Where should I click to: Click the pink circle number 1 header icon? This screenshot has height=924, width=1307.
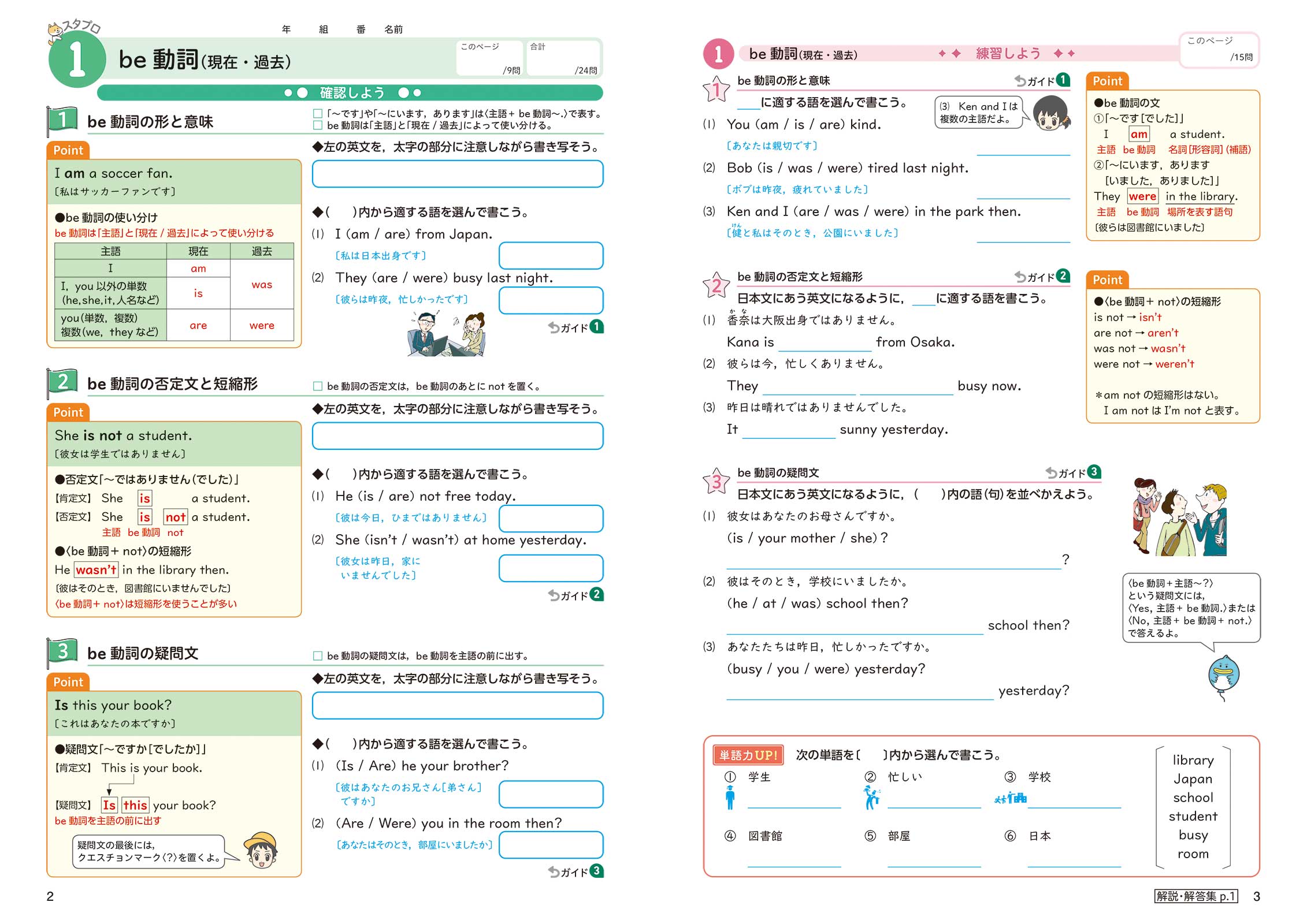coord(718,54)
